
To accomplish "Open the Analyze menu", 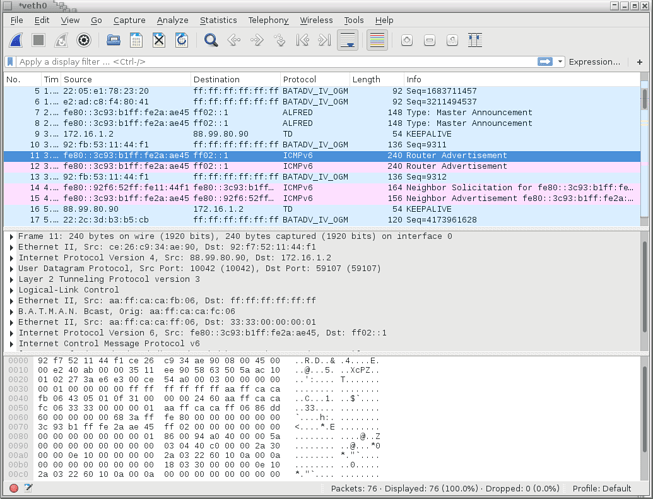I will click(x=172, y=20).
